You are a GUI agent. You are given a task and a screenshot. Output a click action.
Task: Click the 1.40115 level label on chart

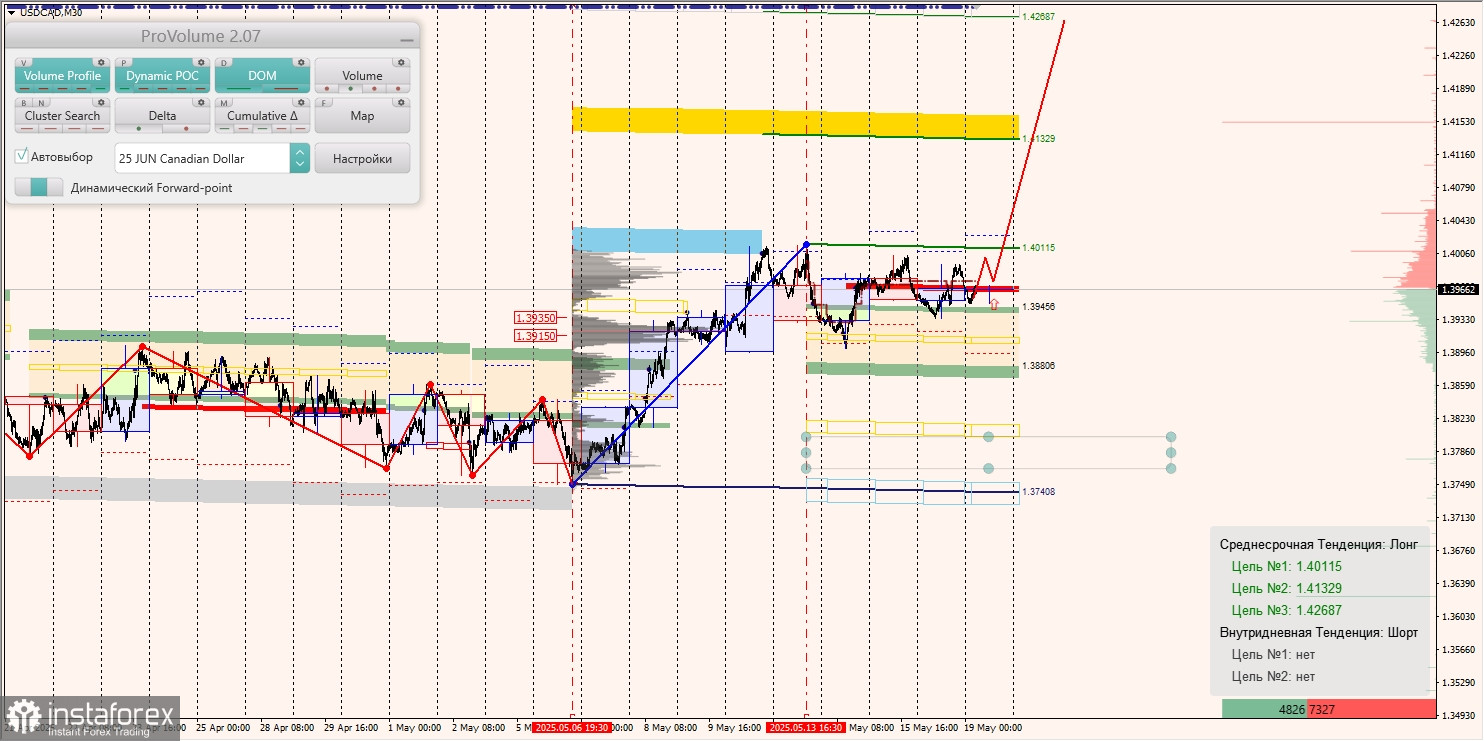click(x=1038, y=247)
